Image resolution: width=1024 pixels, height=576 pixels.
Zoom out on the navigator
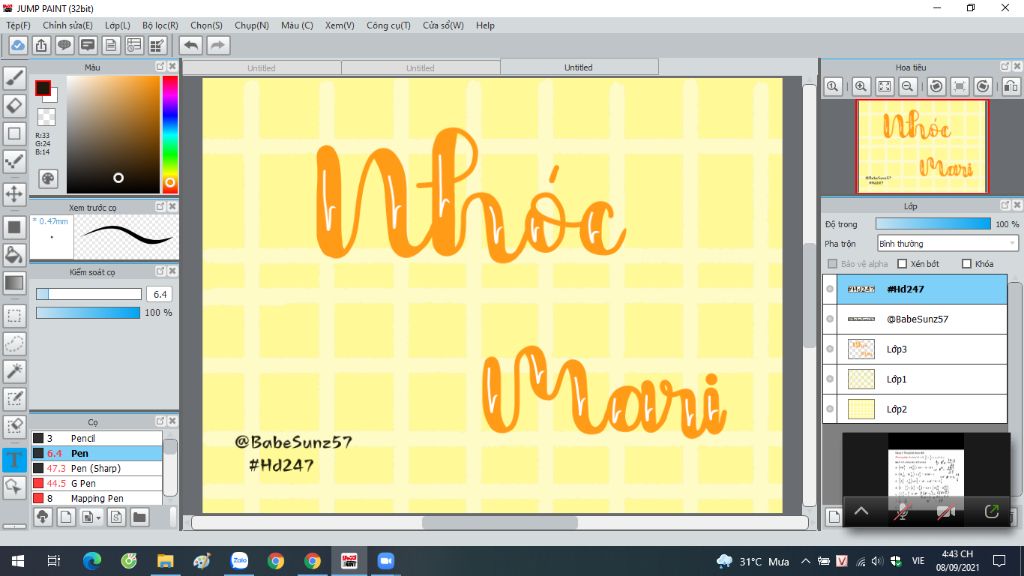pyautogui.click(x=907, y=86)
